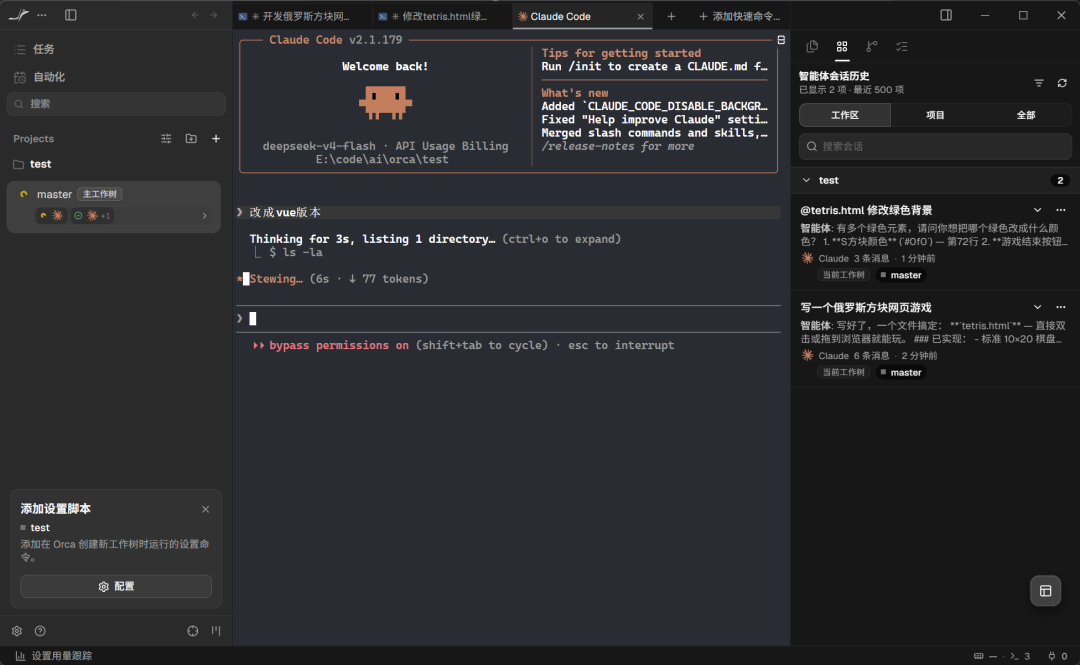This screenshot has width=1080, height=665.
Task: Open the checklist tab in right panel
Action: pyautogui.click(x=902, y=46)
